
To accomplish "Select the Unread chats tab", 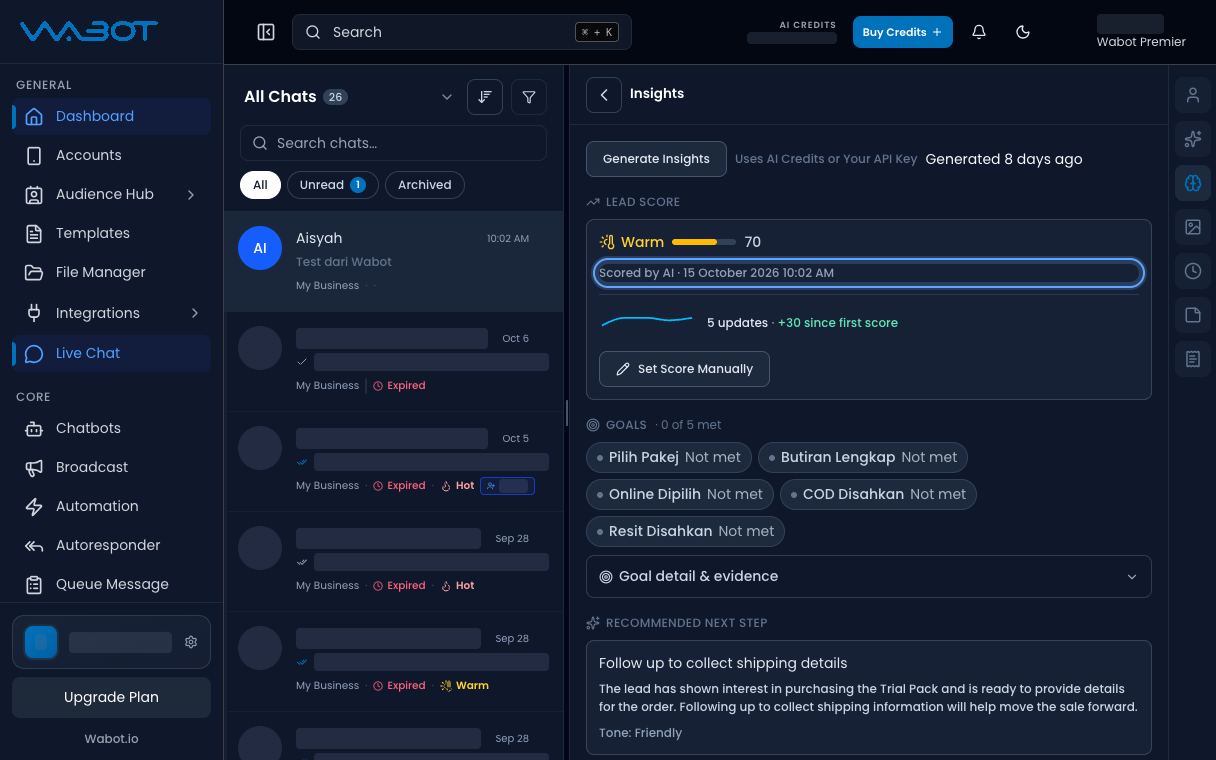I will [333, 185].
